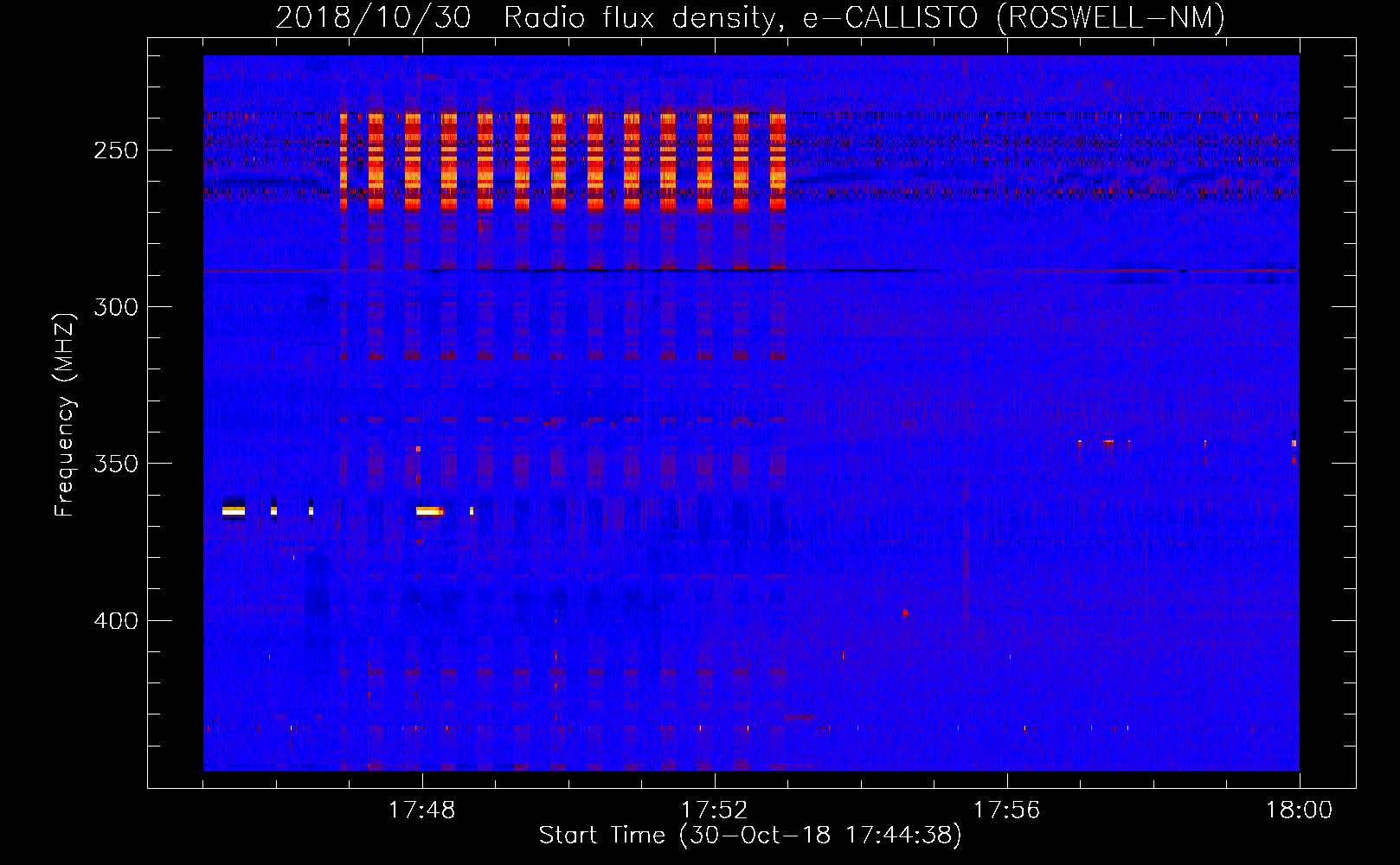
Task: Click the 250 frequency tick label
Action: click(x=116, y=151)
